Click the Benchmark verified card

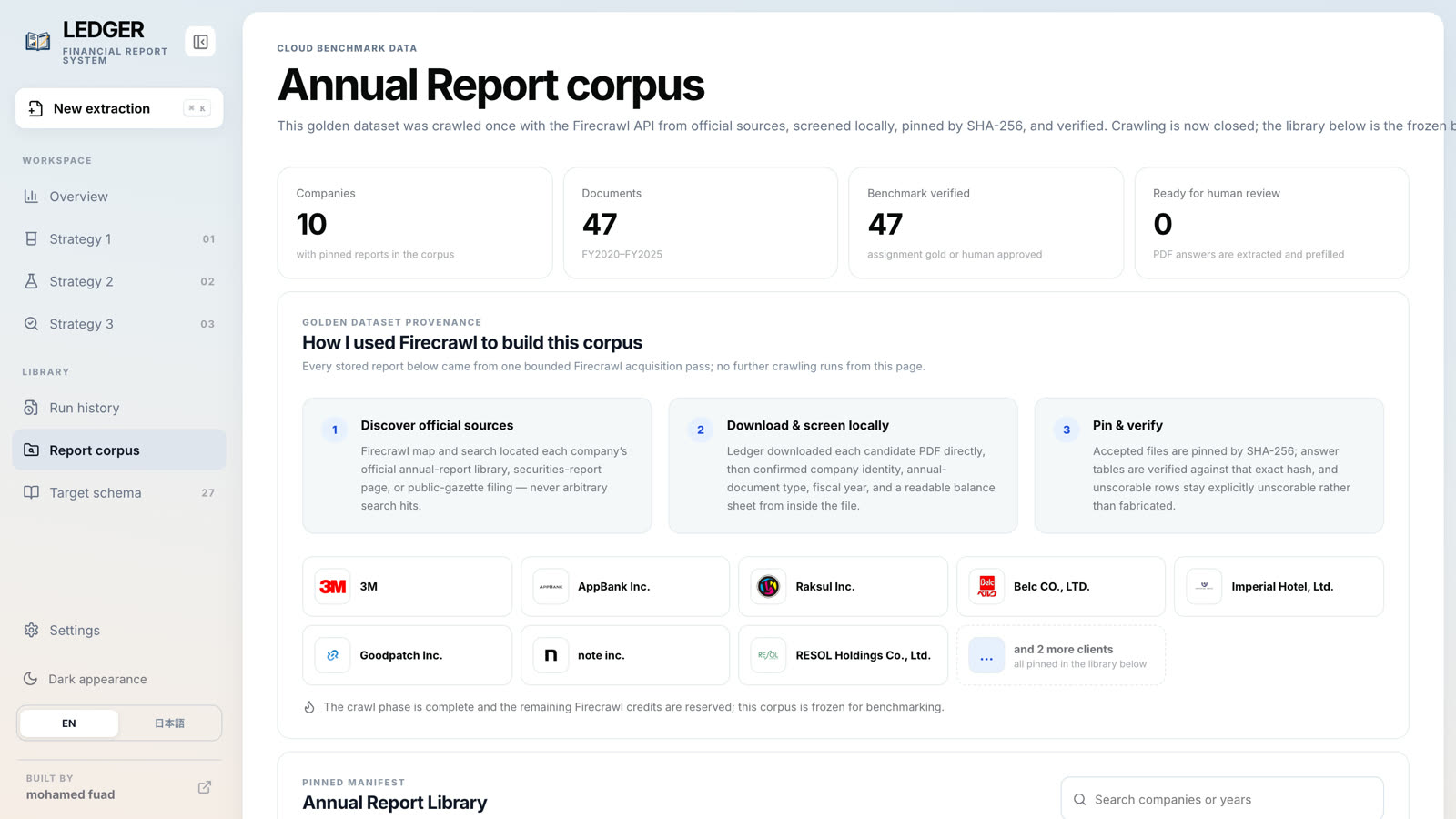[986, 223]
